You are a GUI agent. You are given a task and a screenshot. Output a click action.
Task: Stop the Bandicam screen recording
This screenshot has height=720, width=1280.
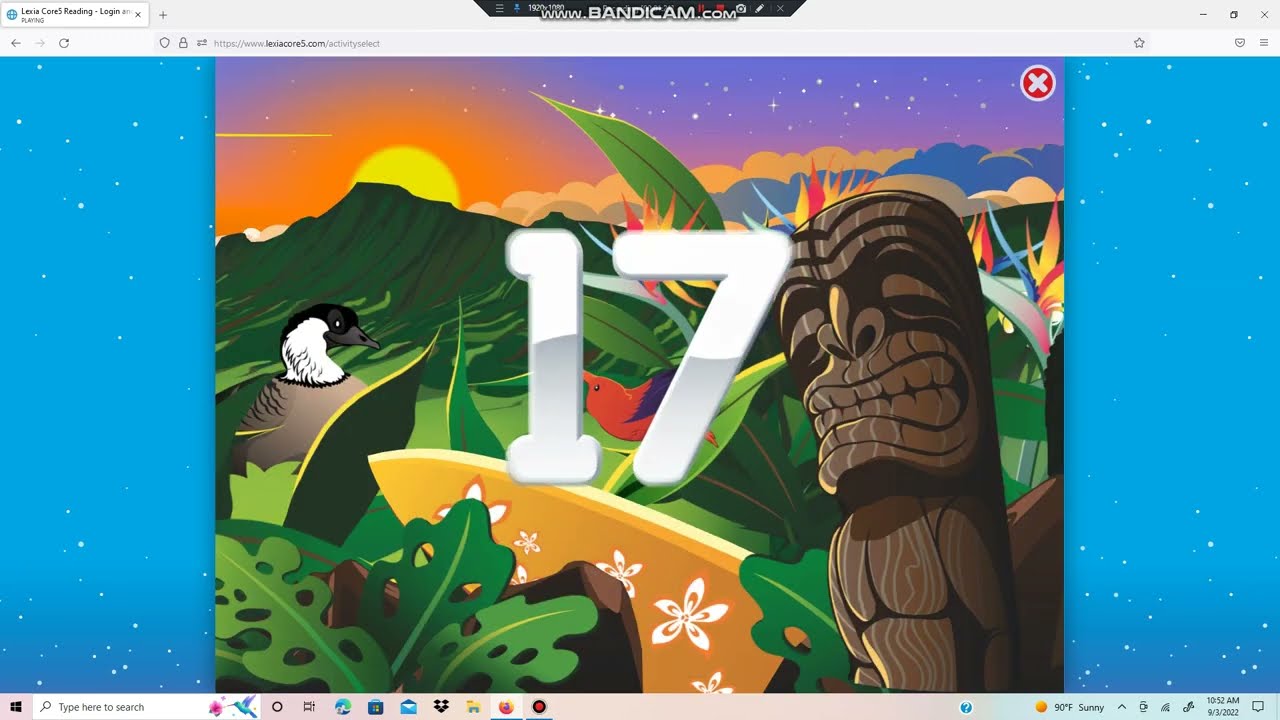click(x=720, y=8)
